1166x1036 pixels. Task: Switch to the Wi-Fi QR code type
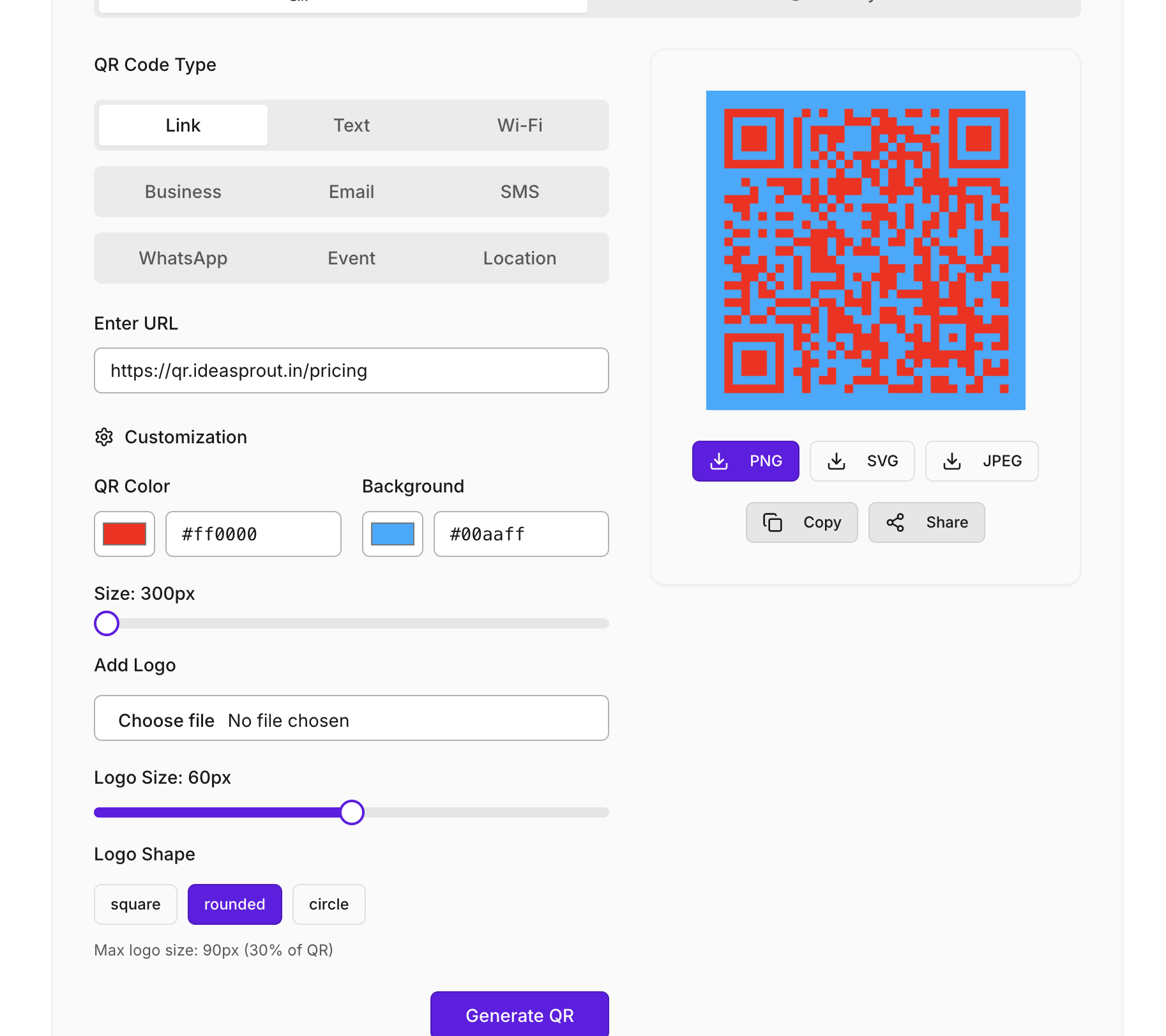pyautogui.click(x=520, y=125)
